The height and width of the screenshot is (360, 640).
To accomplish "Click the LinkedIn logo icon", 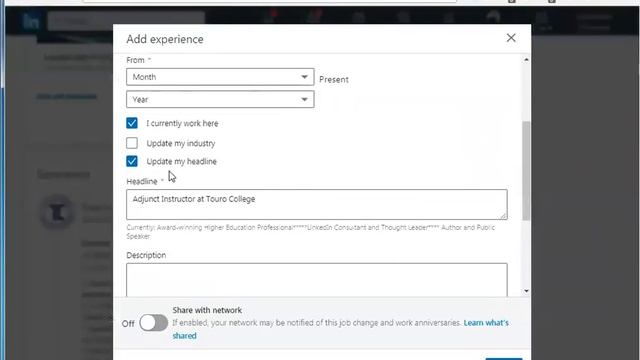I will (x=31, y=21).
